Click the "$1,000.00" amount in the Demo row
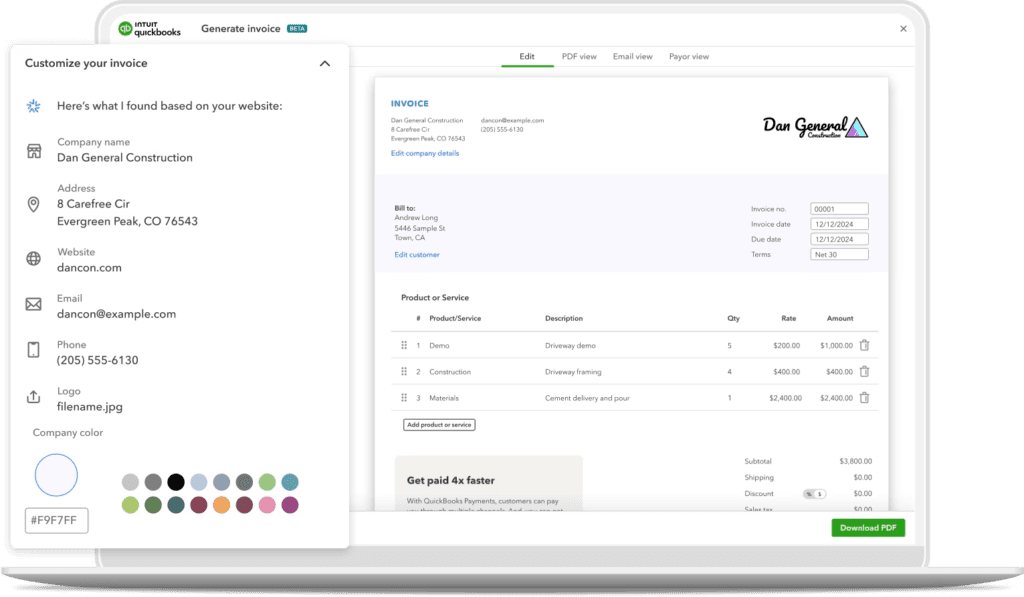The width and height of the screenshot is (1024, 597). 836,346
